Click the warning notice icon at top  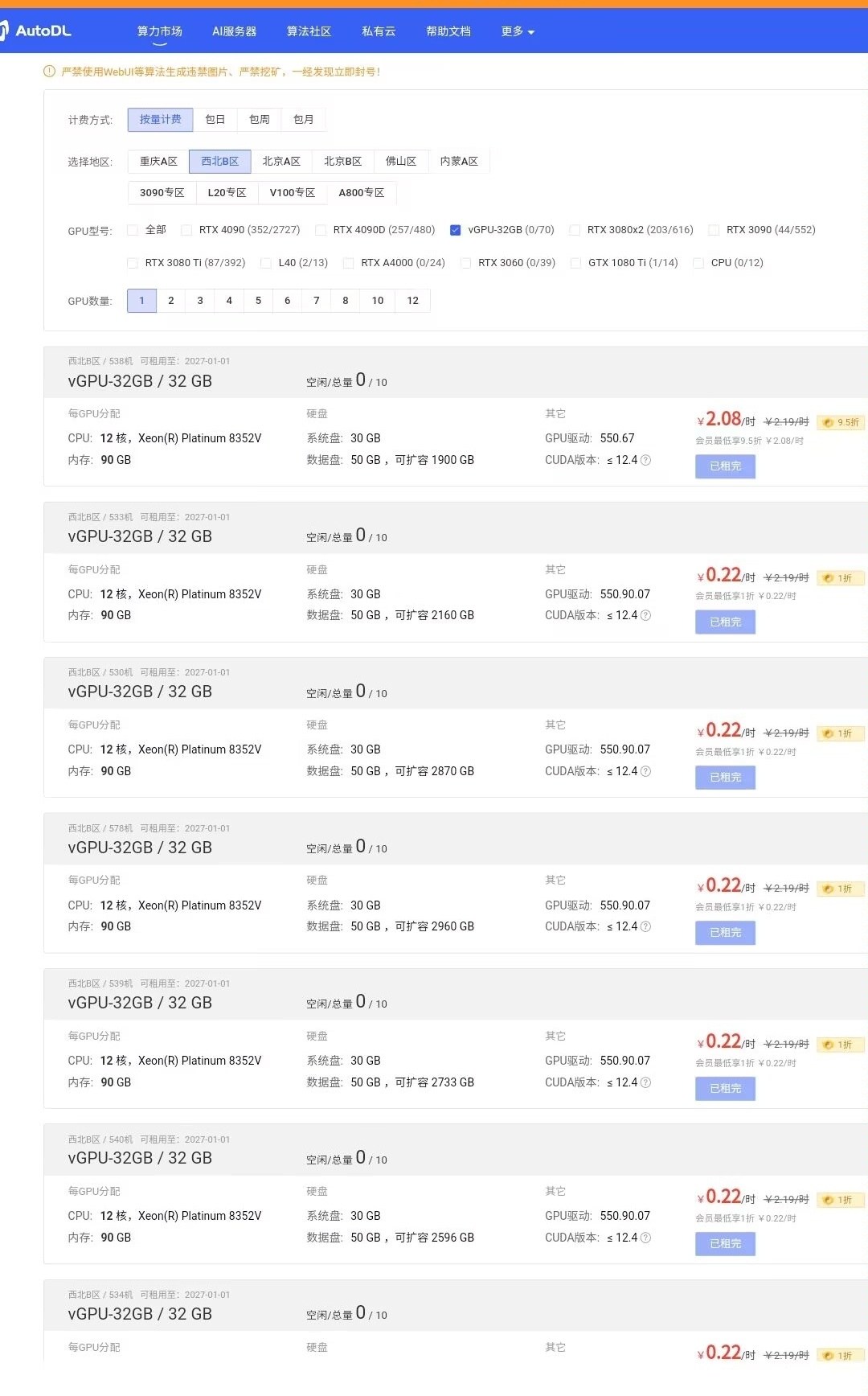pyautogui.click(x=49, y=72)
